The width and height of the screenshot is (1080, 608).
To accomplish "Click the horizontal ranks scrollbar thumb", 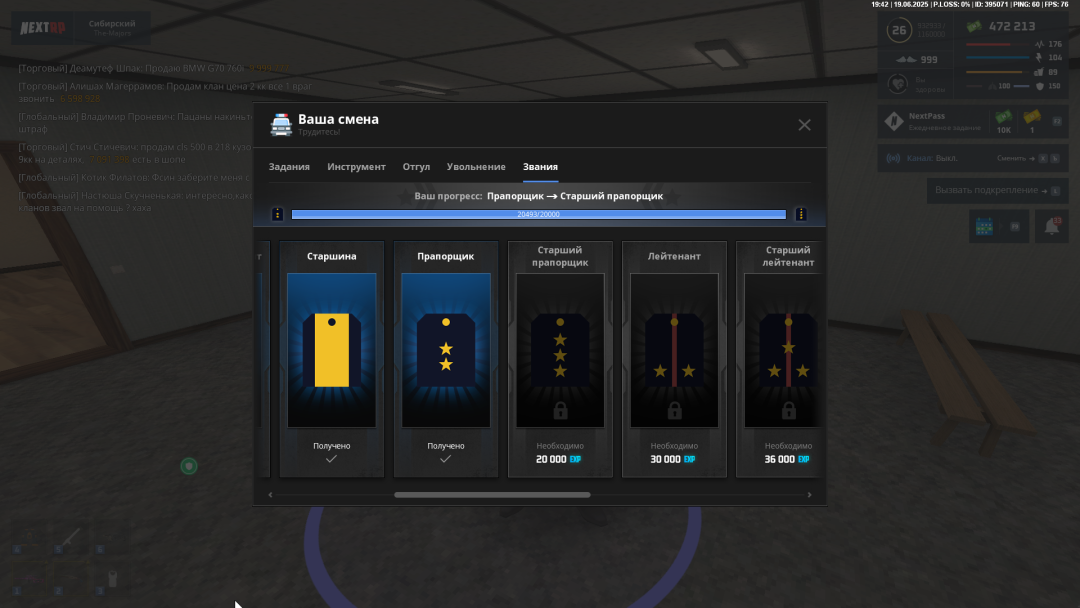I will point(492,494).
